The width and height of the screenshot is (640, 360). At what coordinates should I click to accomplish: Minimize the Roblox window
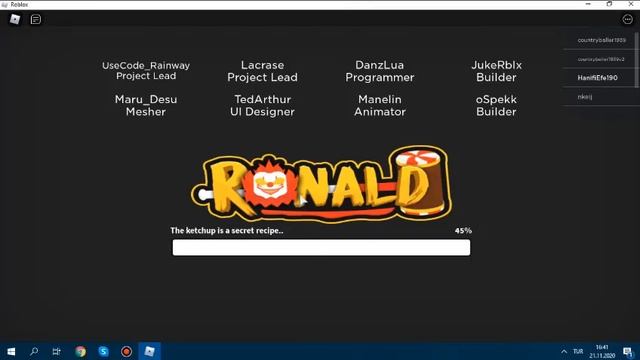[588, 4]
